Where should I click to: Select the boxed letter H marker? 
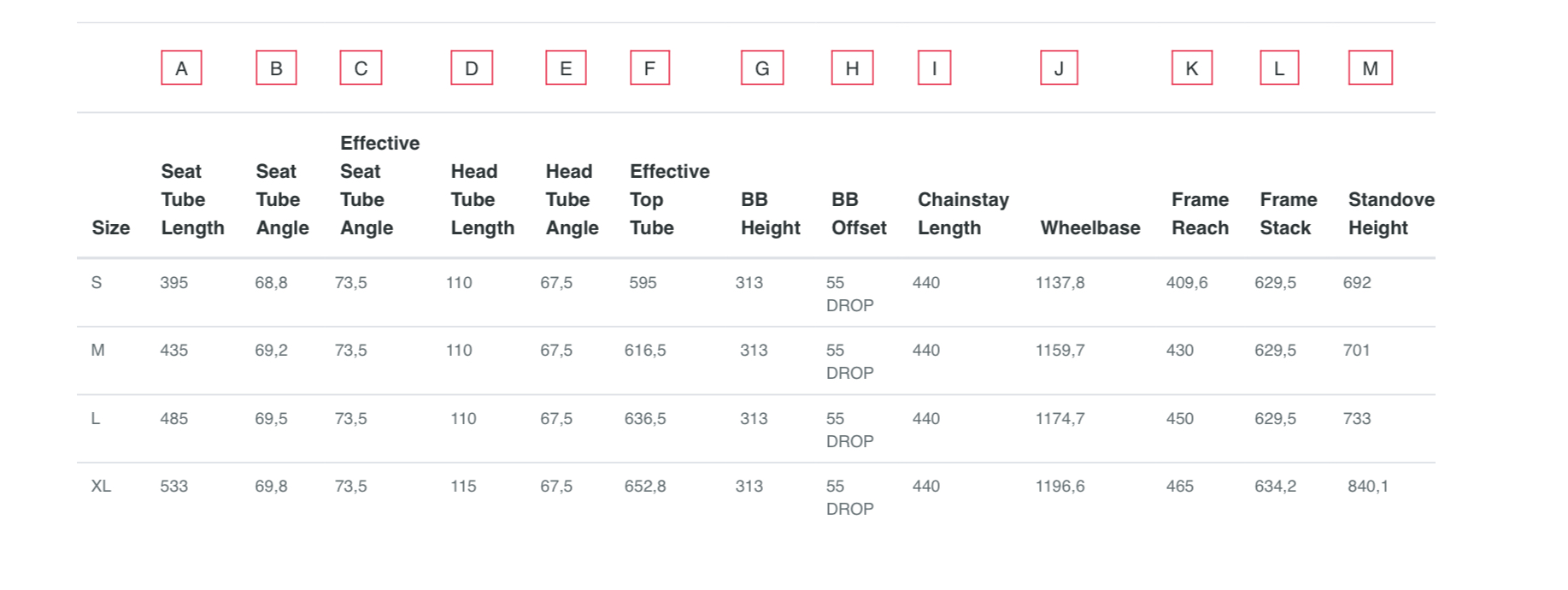(852, 68)
